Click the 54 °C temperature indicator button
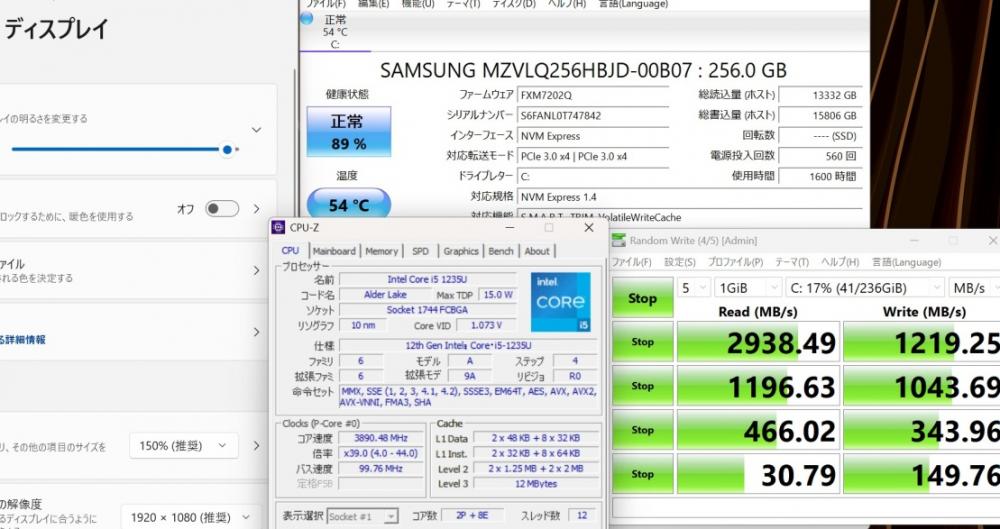This screenshot has height=529, width=1000. 349,204
